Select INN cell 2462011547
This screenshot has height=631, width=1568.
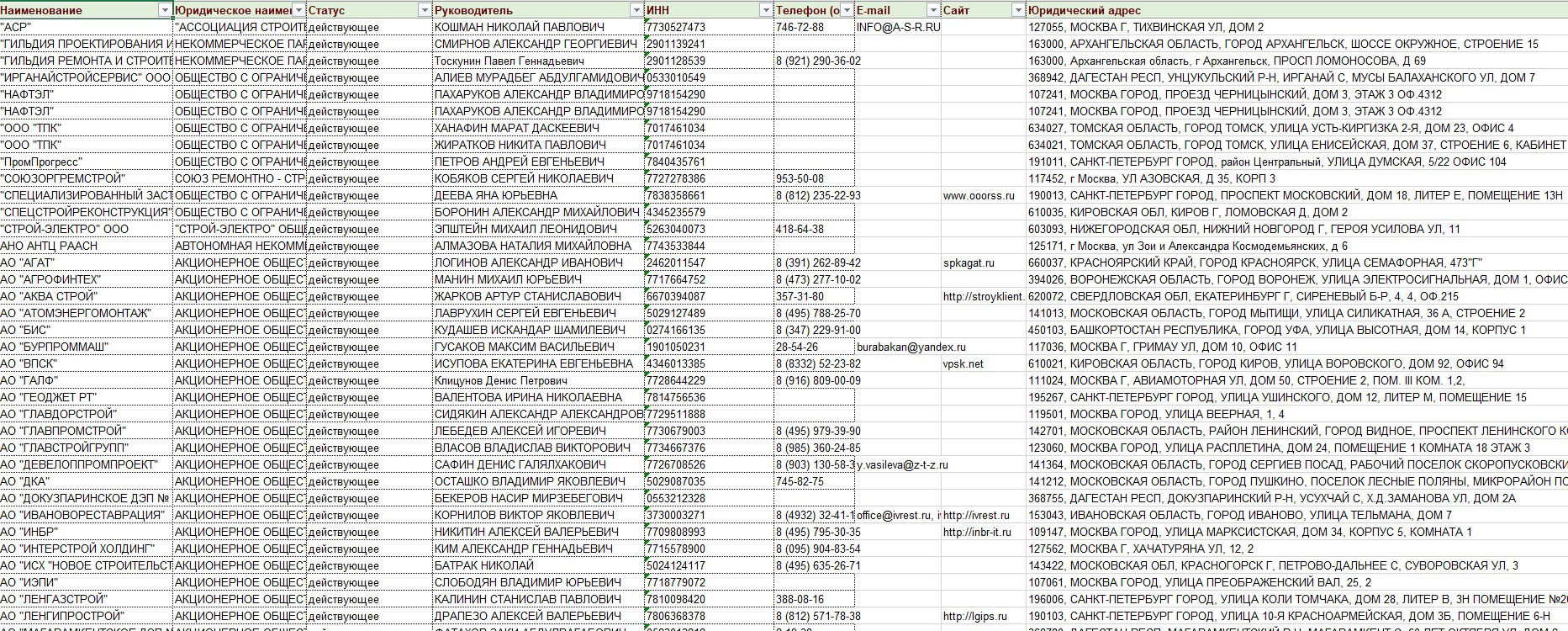pos(709,262)
